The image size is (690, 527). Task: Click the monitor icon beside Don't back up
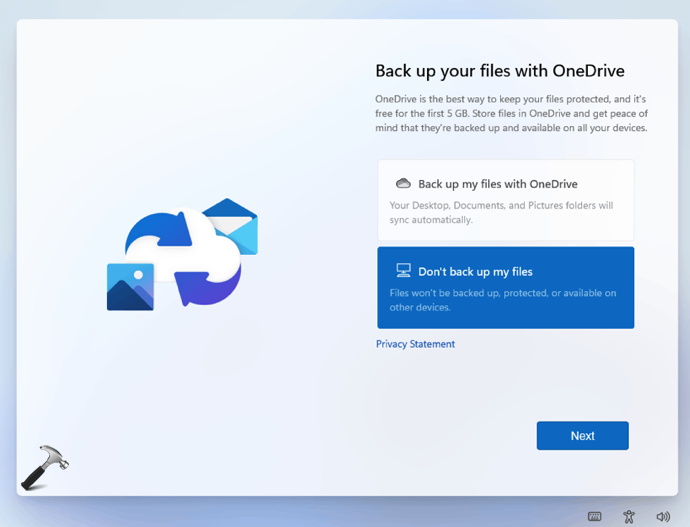click(x=403, y=271)
